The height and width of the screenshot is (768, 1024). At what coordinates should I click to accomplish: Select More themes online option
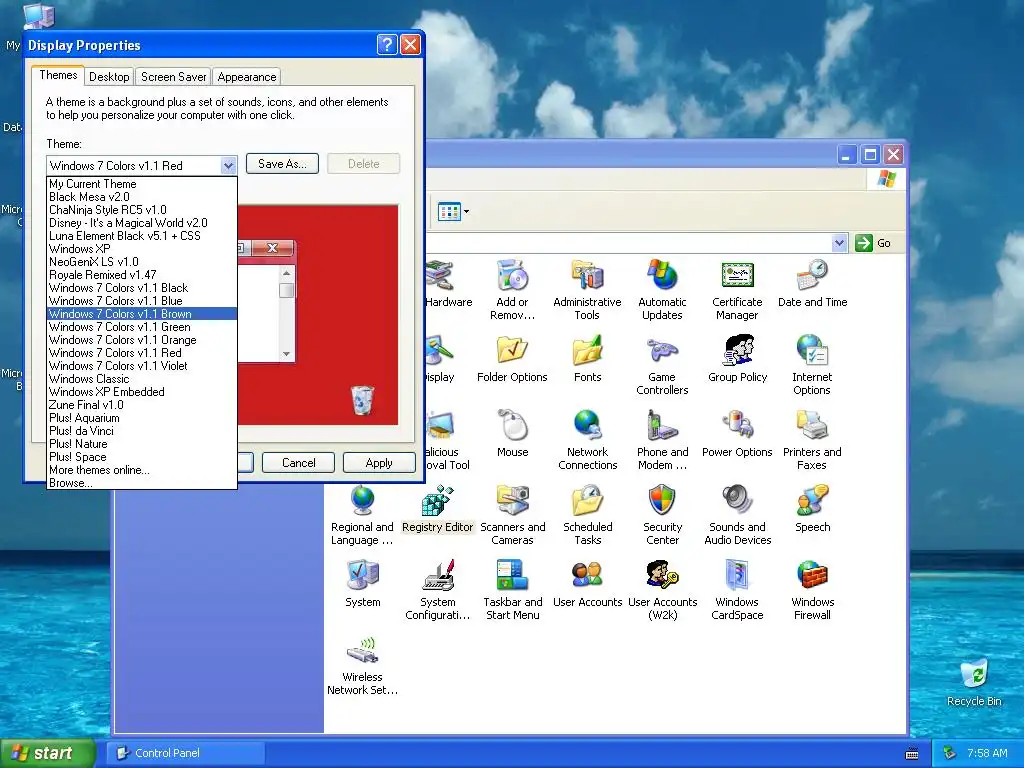(x=142, y=470)
